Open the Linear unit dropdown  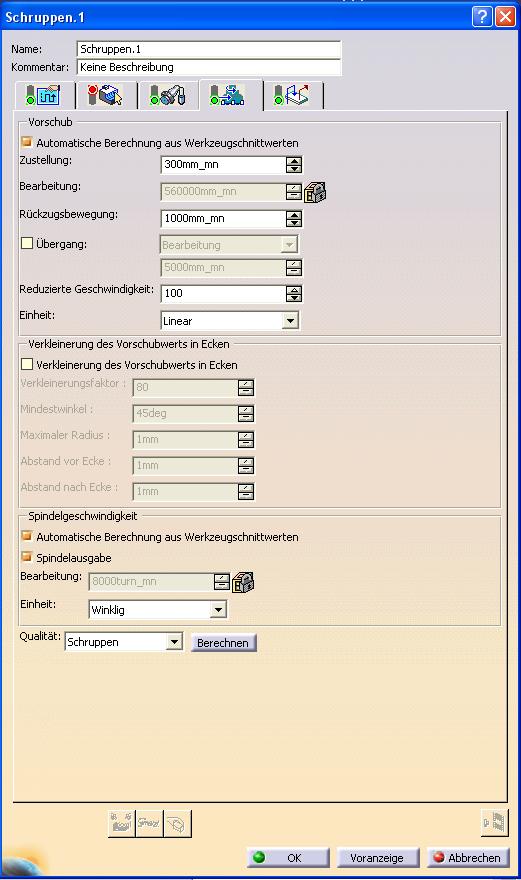point(290,321)
